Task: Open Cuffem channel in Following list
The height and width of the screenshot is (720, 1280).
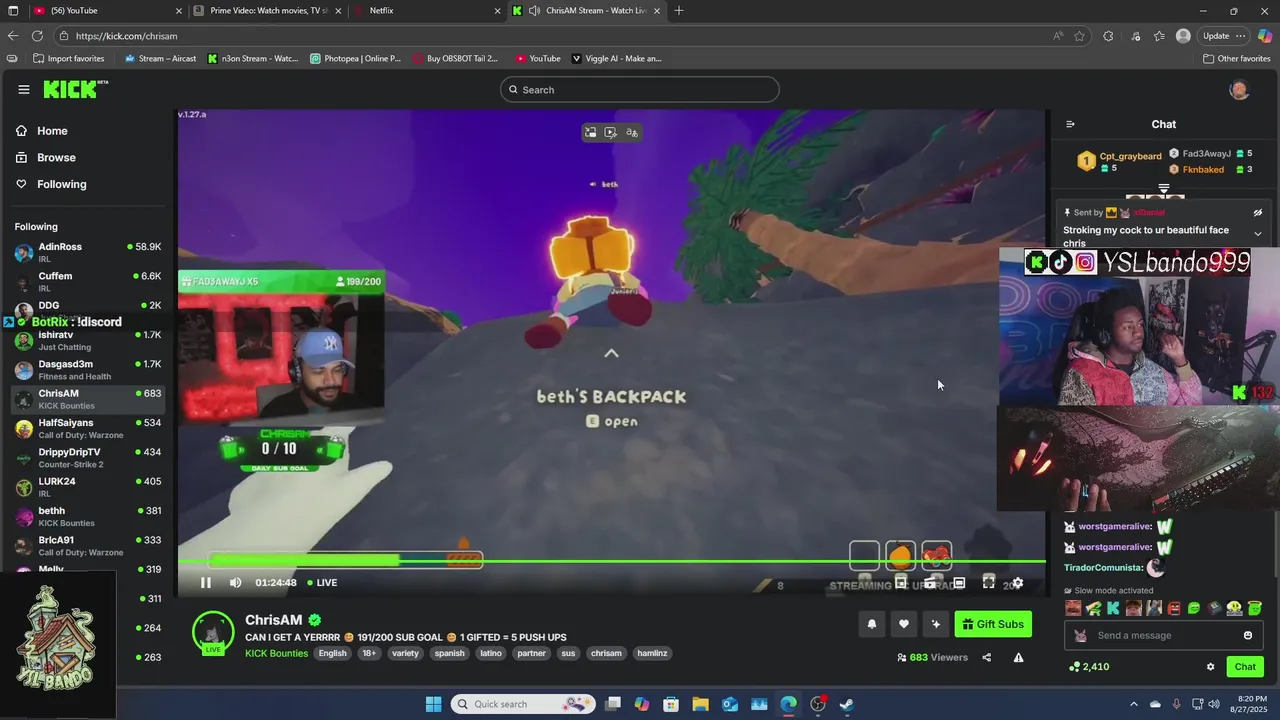Action: (x=88, y=281)
